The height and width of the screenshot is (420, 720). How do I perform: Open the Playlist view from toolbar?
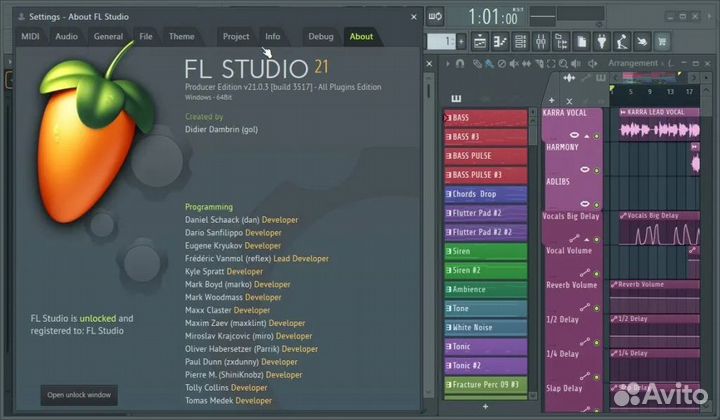480,42
